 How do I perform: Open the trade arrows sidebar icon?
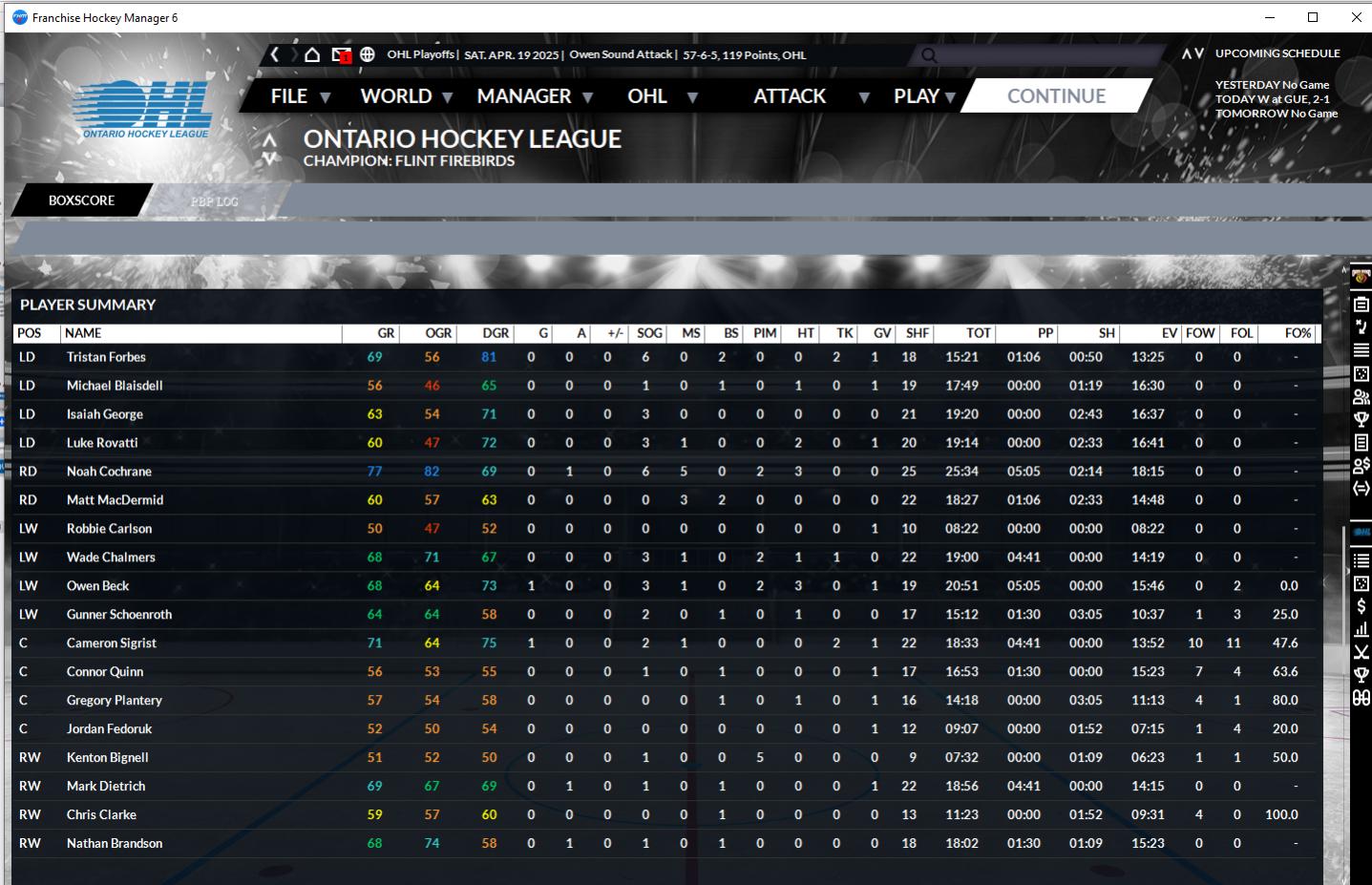[x=1361, y=489]
